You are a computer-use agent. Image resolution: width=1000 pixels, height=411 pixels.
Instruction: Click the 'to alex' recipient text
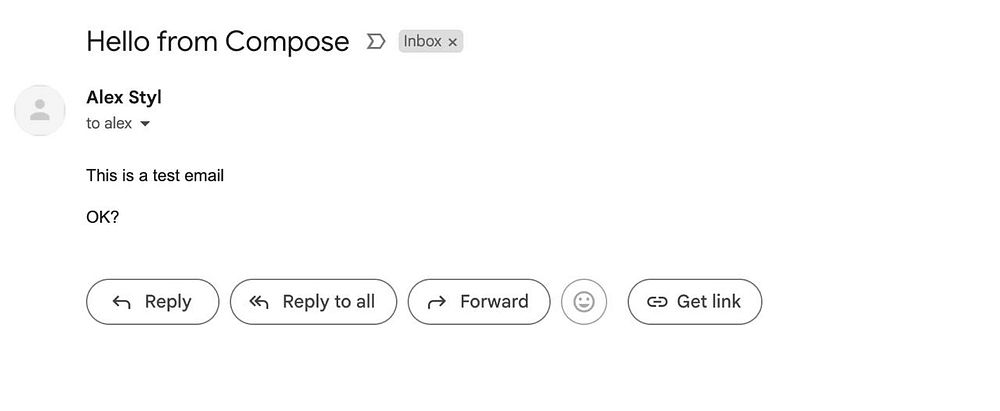coord(109,123)
